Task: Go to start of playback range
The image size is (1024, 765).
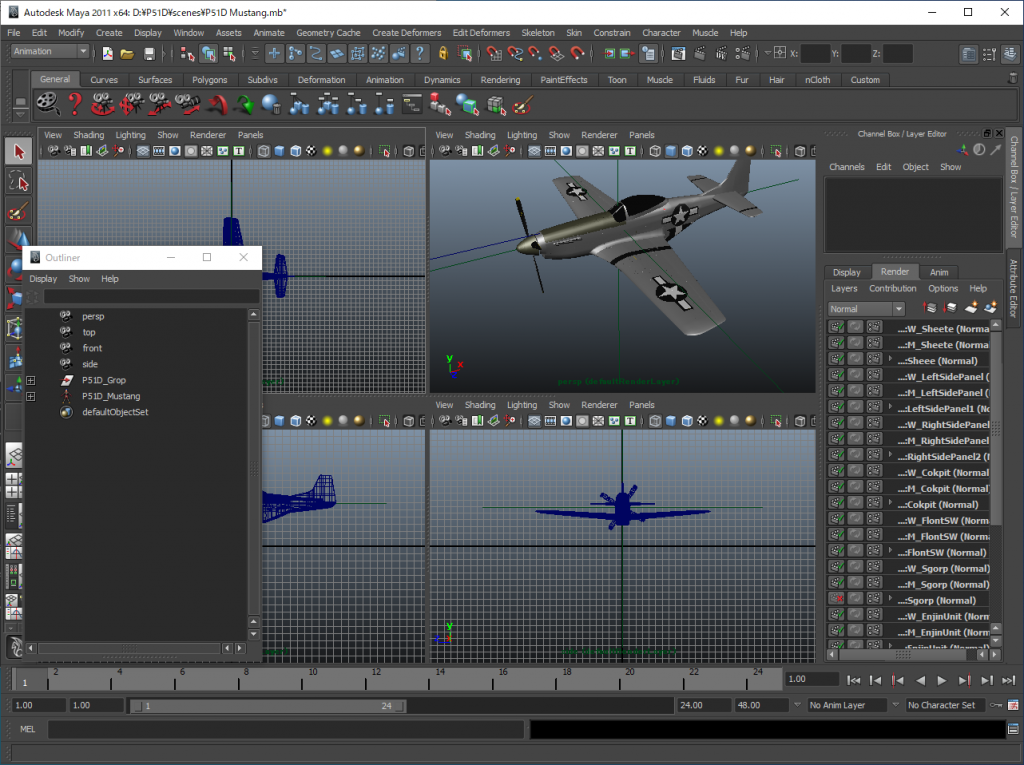Action: click(x=854, y=681)
